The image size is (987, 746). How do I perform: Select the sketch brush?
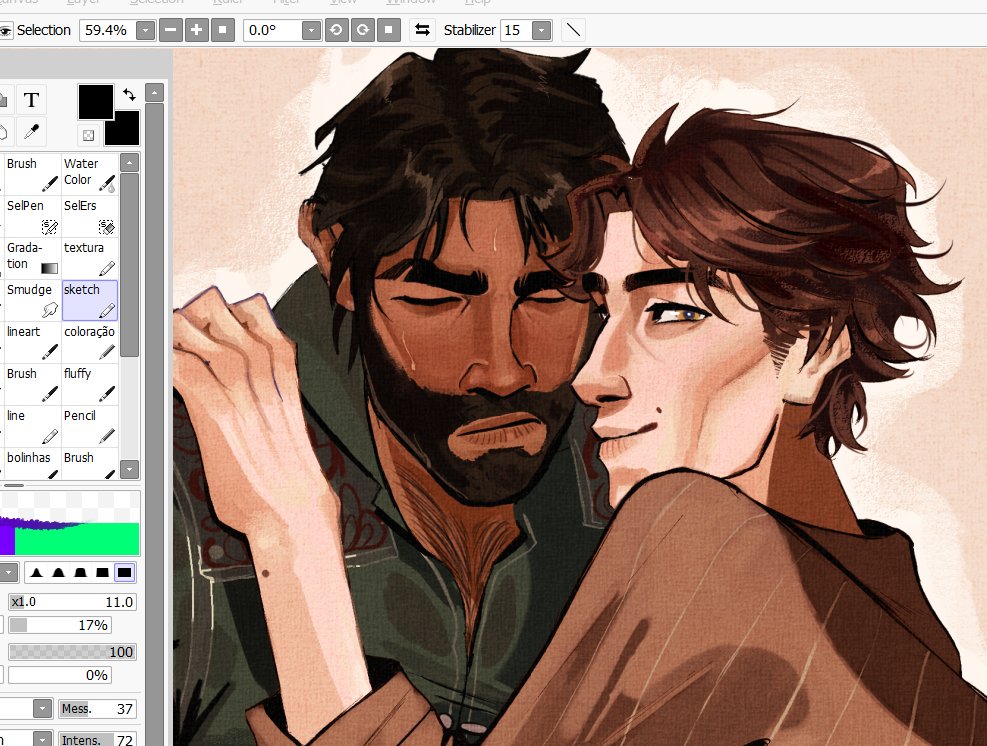pos(89,300)
